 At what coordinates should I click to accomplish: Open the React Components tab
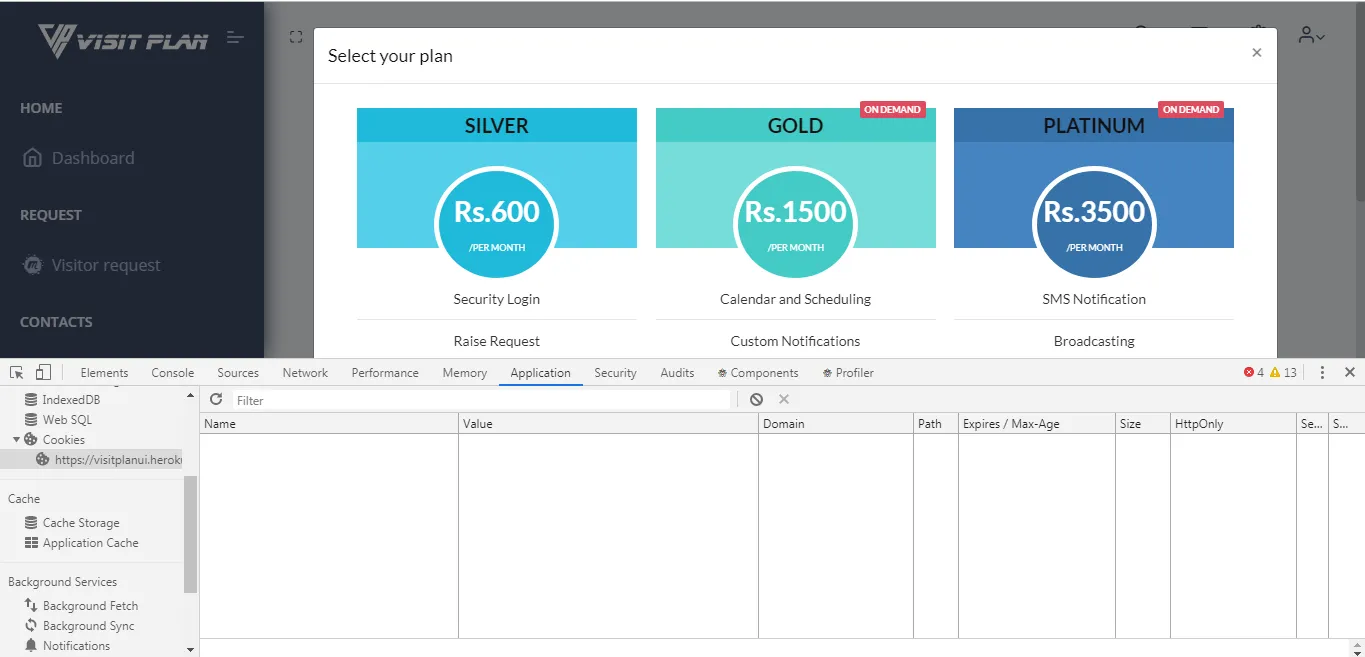[758, 373]
